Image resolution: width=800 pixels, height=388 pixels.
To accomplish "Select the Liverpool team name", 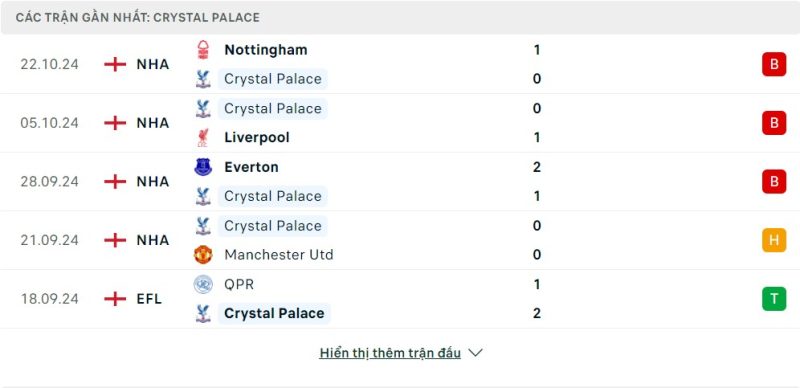I will [x=257, y=137].
